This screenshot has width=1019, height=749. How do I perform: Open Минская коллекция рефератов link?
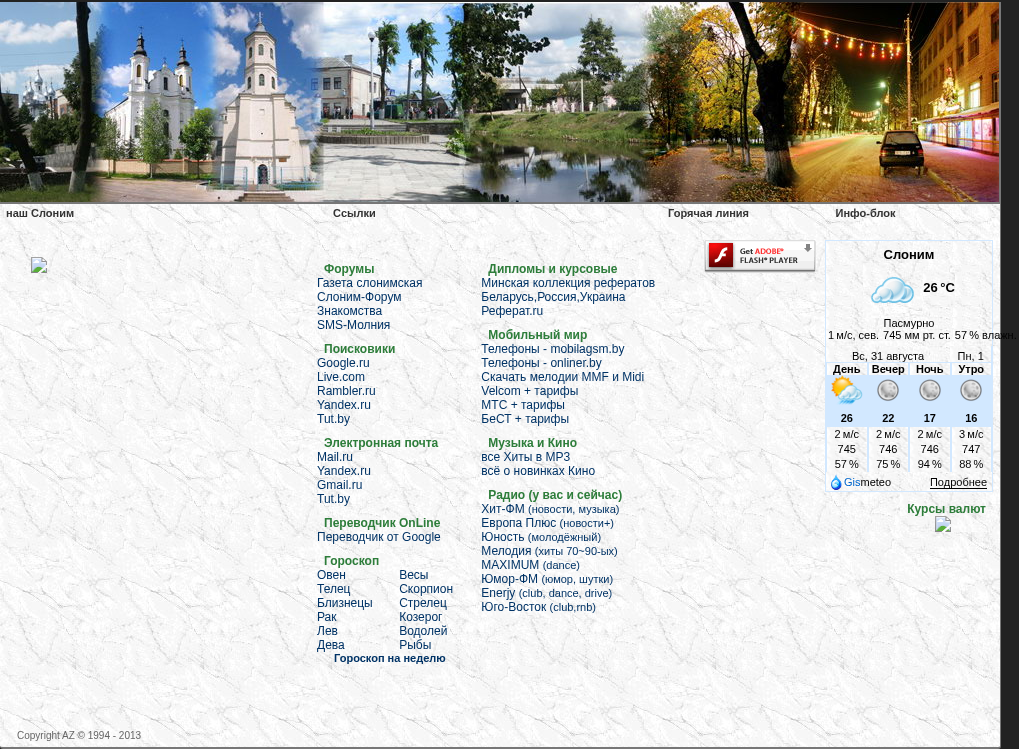[x=568, y=283]
